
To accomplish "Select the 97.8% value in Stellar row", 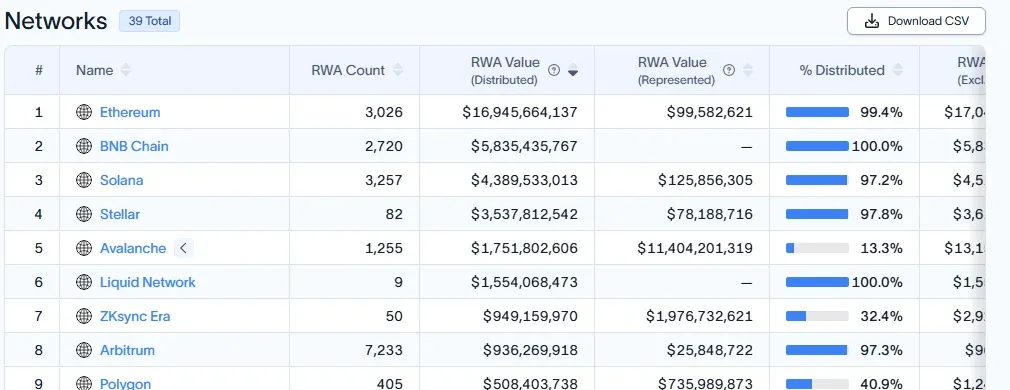I will tap(881, 214).
